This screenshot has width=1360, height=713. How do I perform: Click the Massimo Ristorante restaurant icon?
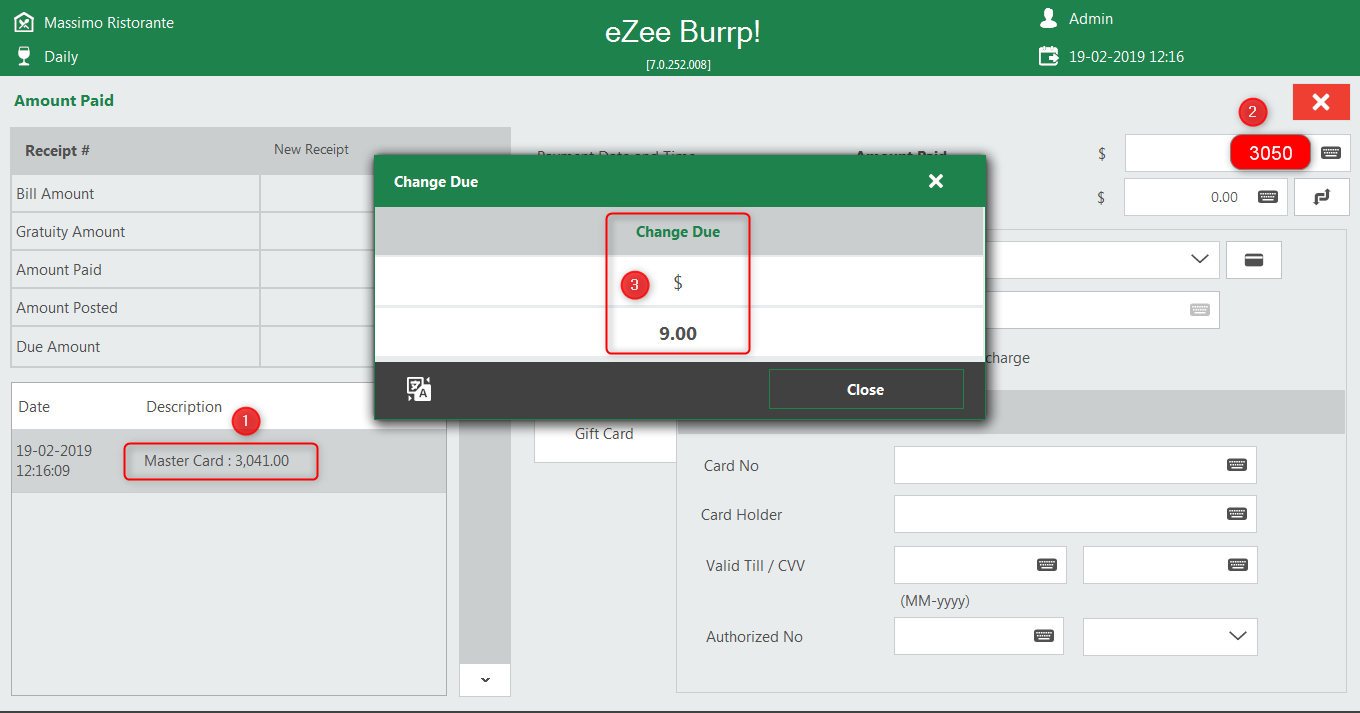(24, 22)
